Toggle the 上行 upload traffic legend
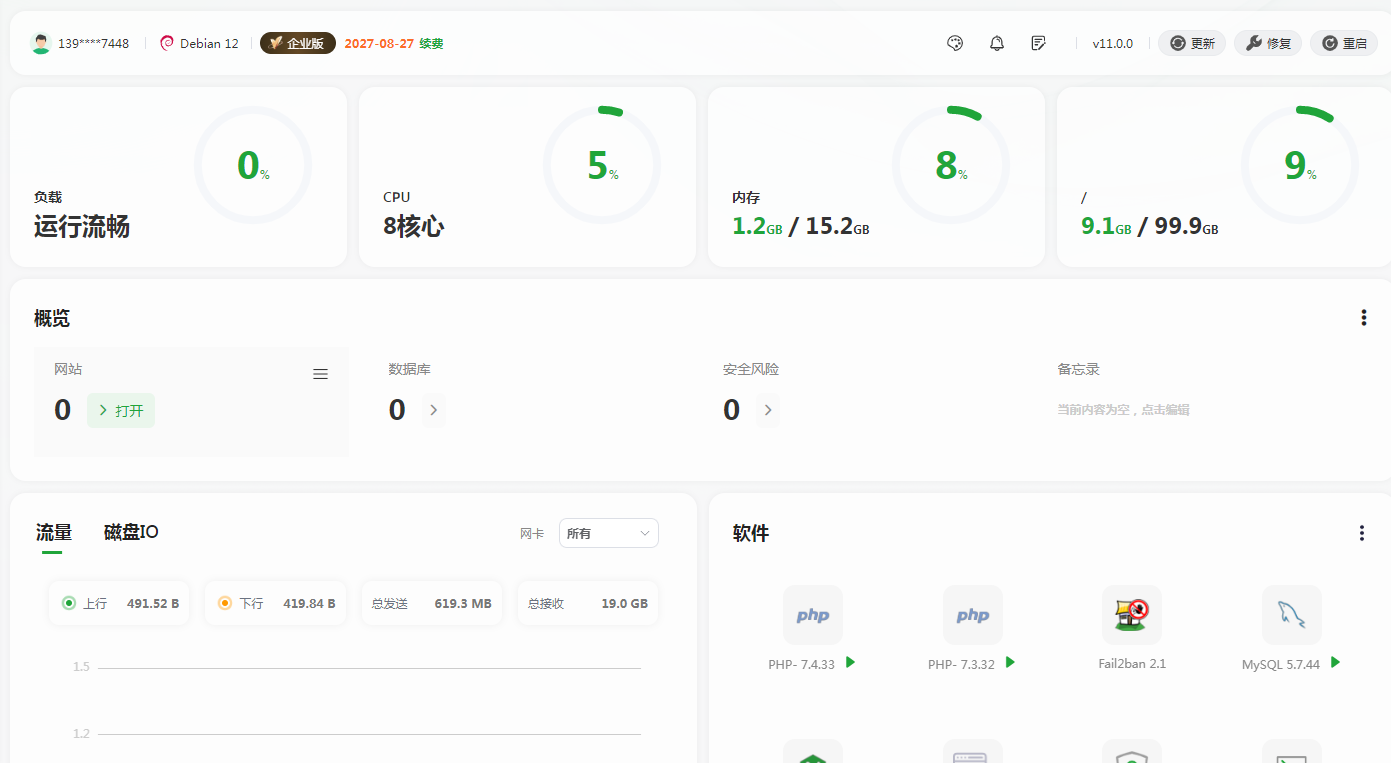The image size is (1391, 763). [x=69, y=603]
